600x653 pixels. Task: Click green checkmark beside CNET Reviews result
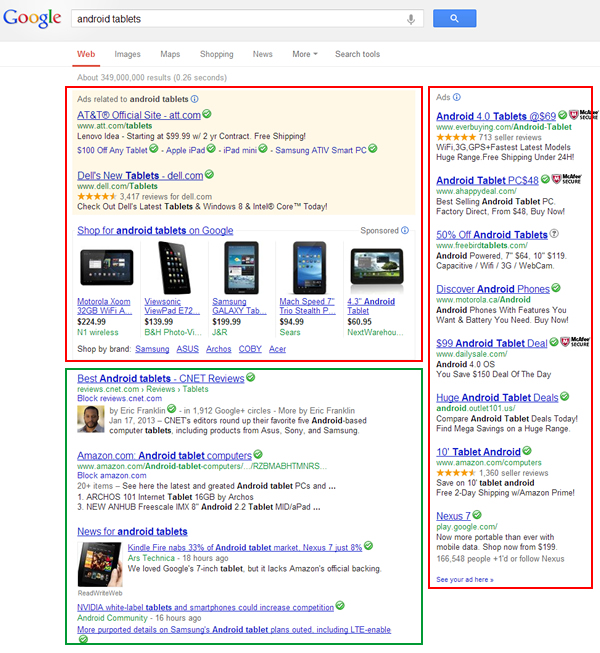tap(250, 377)
